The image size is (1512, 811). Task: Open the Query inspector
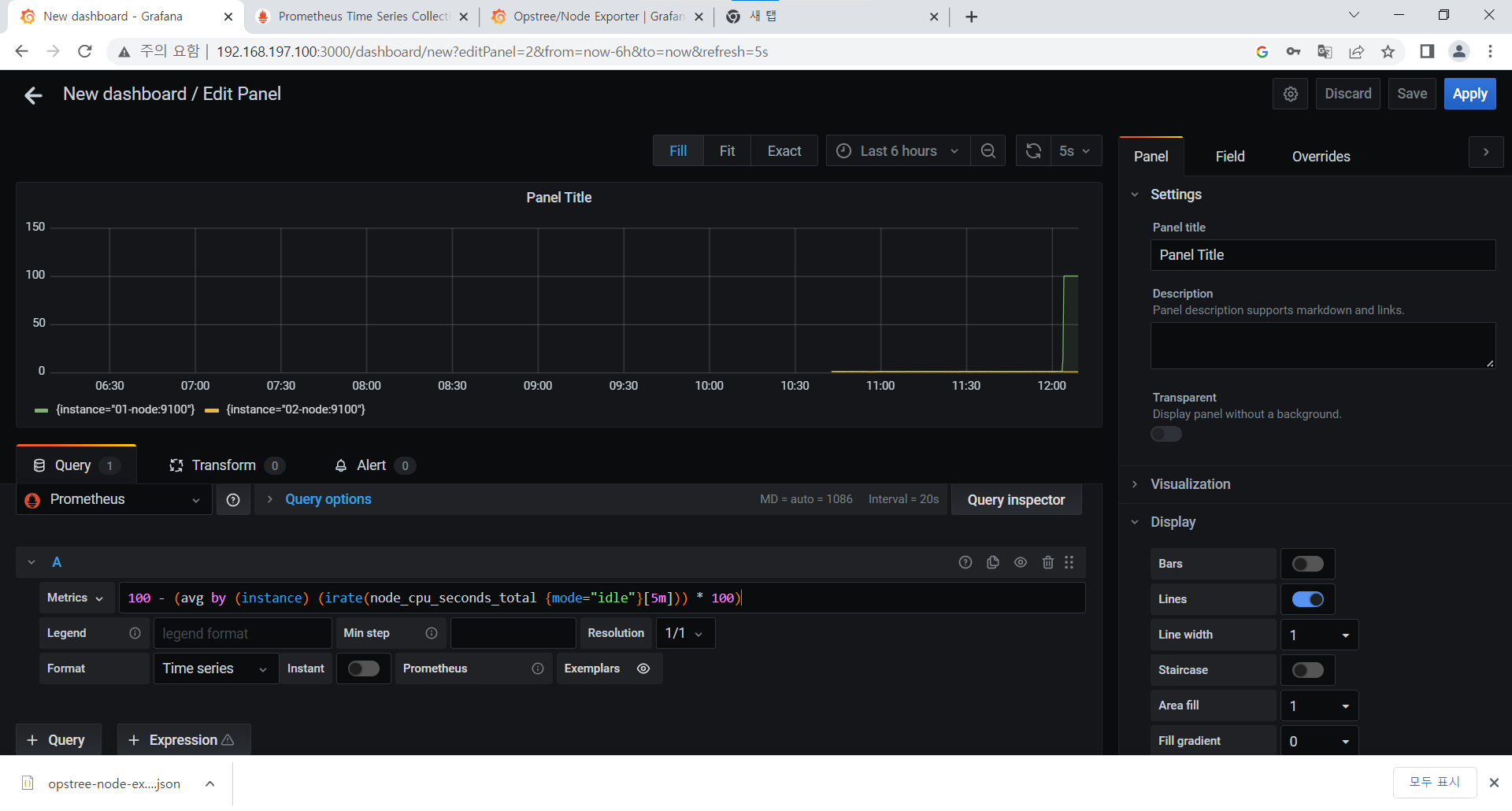pyautogui.click(x=1016, y=500)
